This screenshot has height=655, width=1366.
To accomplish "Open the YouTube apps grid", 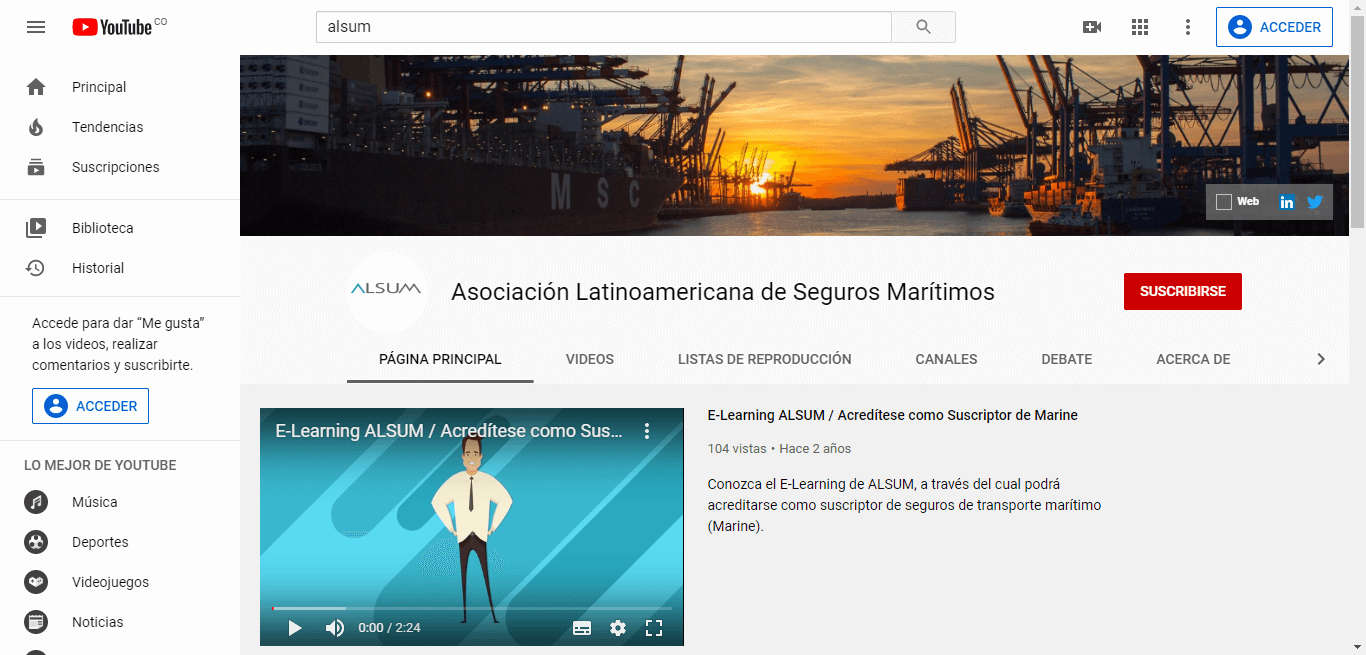I will [1140, 27].
